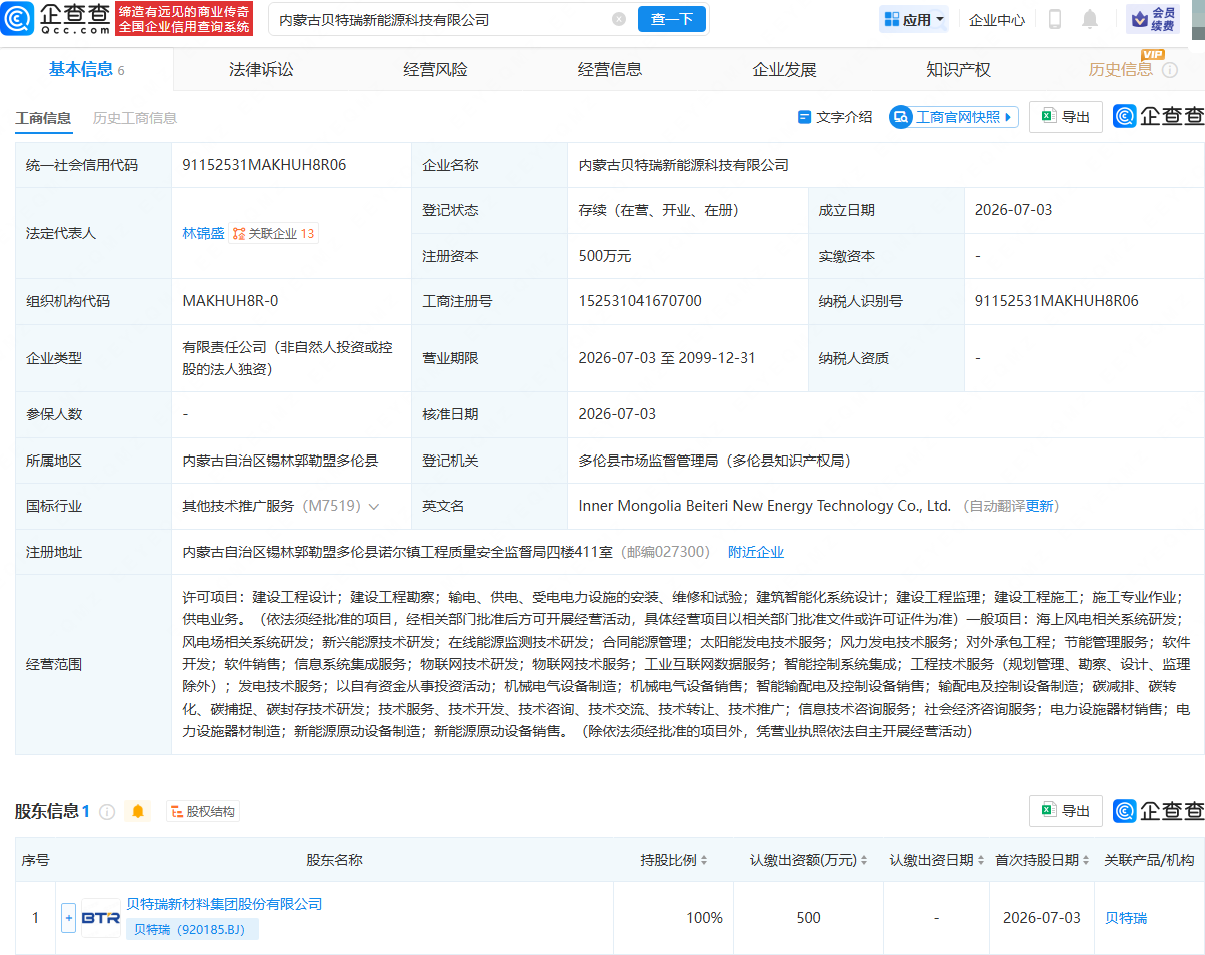
Task: Open the 应用 dropdown menu
Action: tap(914, 19)
